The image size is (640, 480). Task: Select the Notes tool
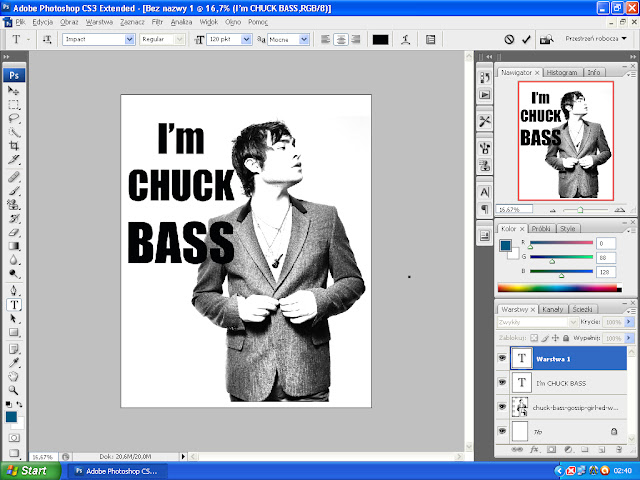coord(13,349)
